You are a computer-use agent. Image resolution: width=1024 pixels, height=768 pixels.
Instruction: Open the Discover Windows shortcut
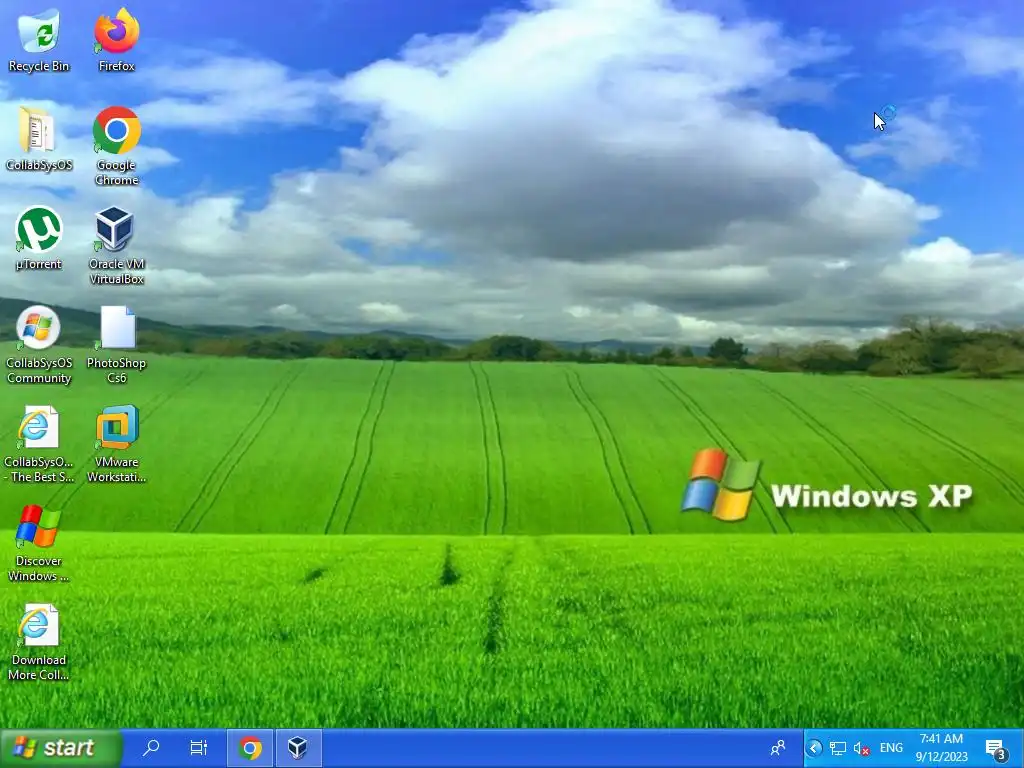click(39, 543)
